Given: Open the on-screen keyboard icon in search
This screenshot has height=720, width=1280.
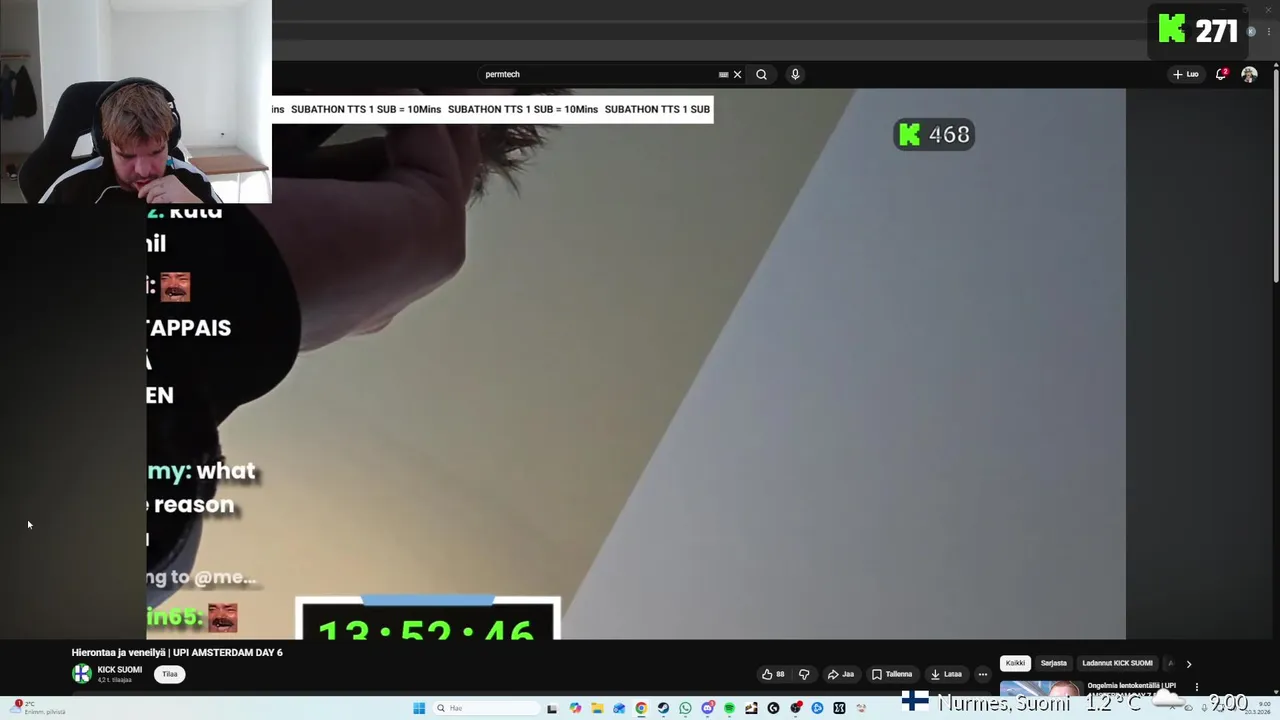Looking at the screenshot, I should (723, 74).
